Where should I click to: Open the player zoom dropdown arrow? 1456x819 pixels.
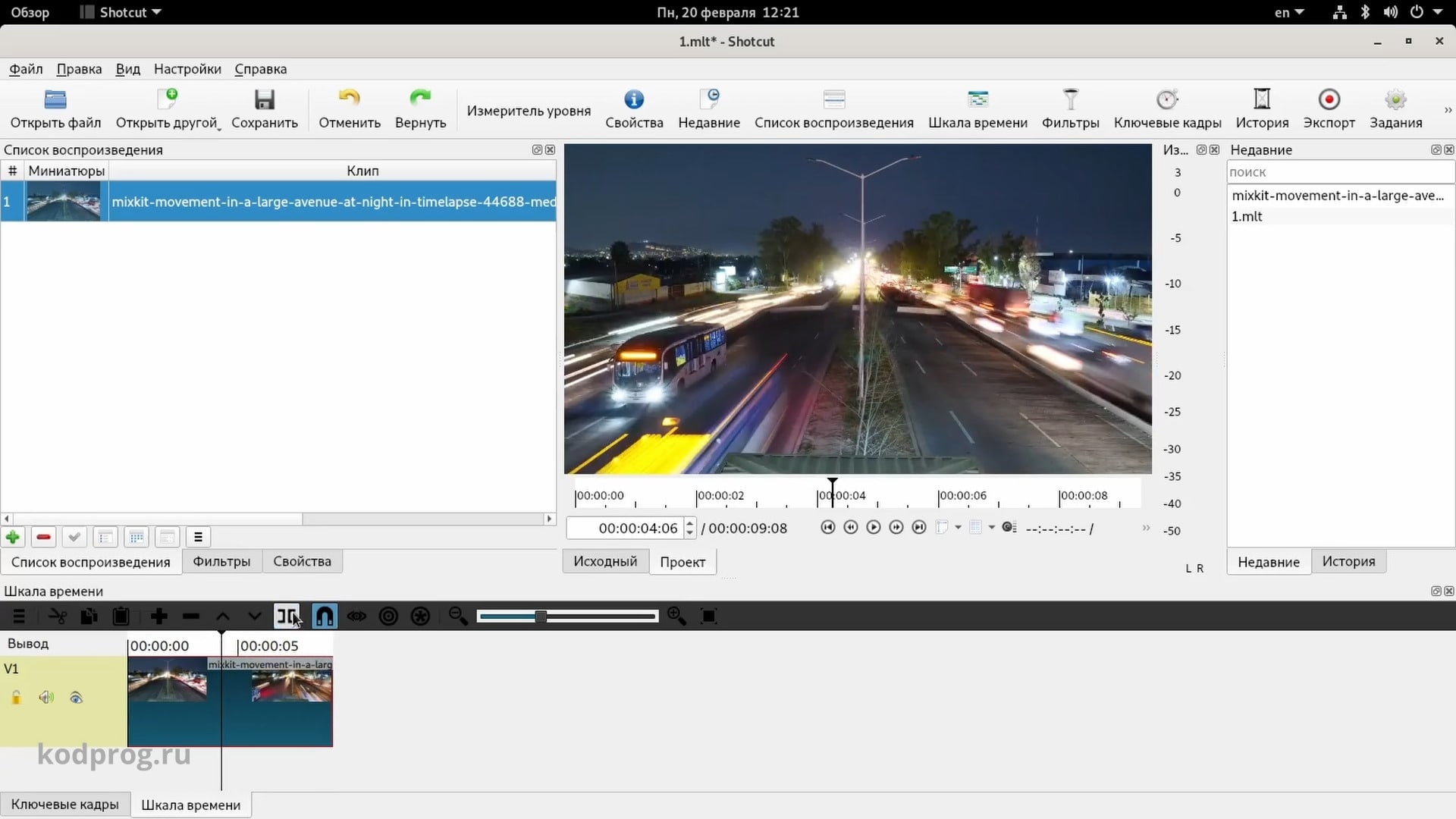[958, 527]
